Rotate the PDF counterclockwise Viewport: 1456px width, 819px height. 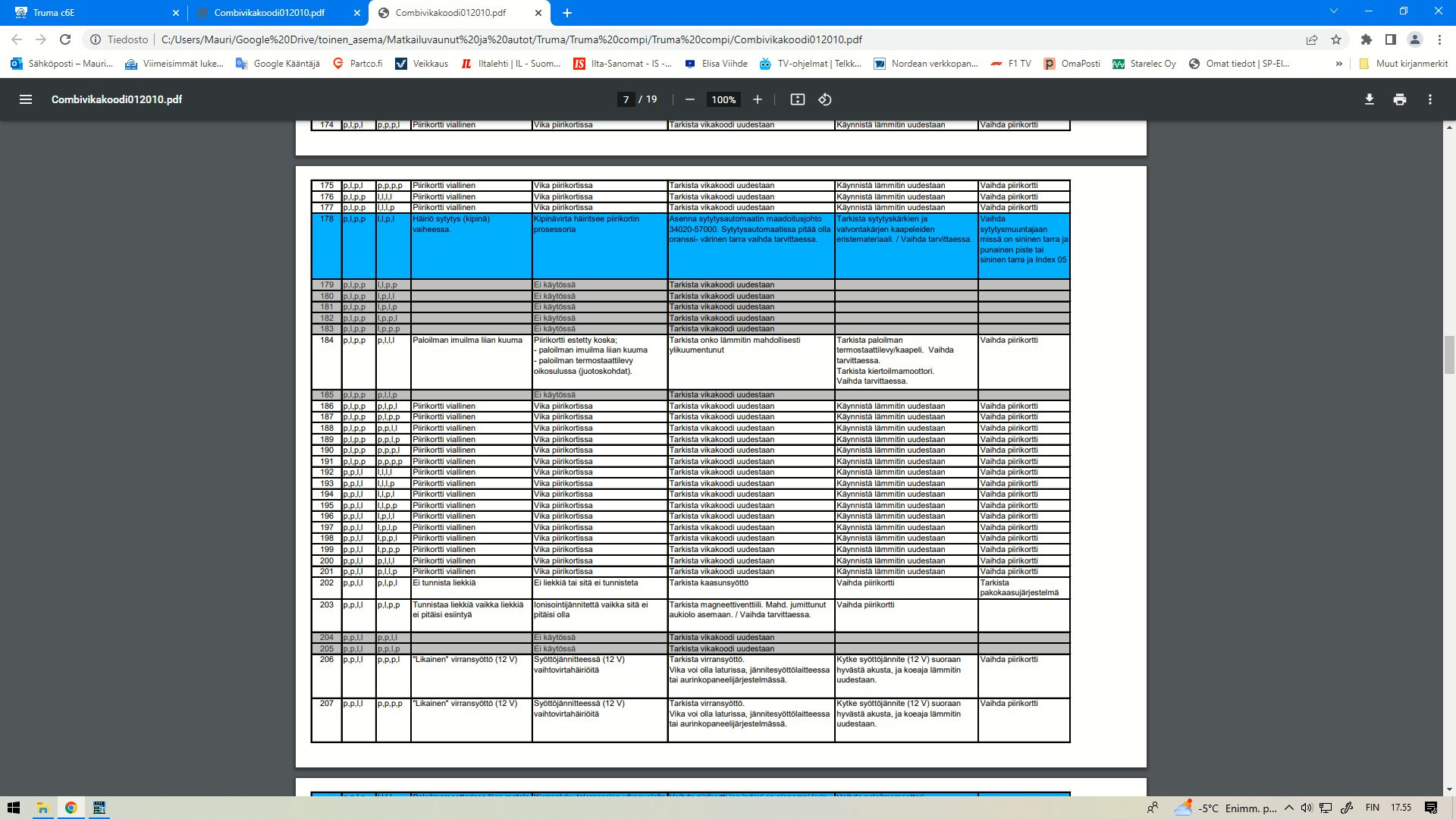825,99
